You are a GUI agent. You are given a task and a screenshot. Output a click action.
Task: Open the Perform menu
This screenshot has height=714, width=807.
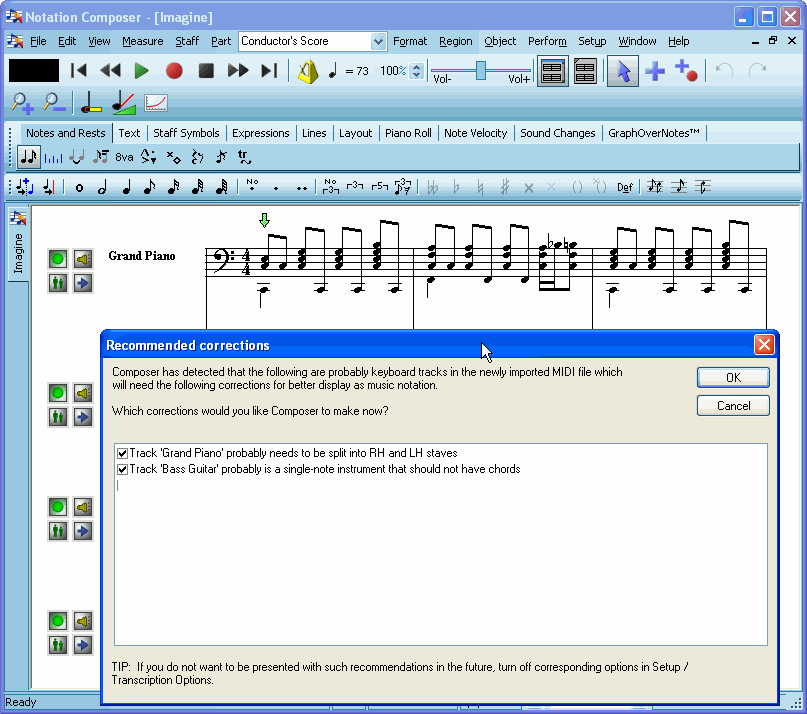pos(547,41)
